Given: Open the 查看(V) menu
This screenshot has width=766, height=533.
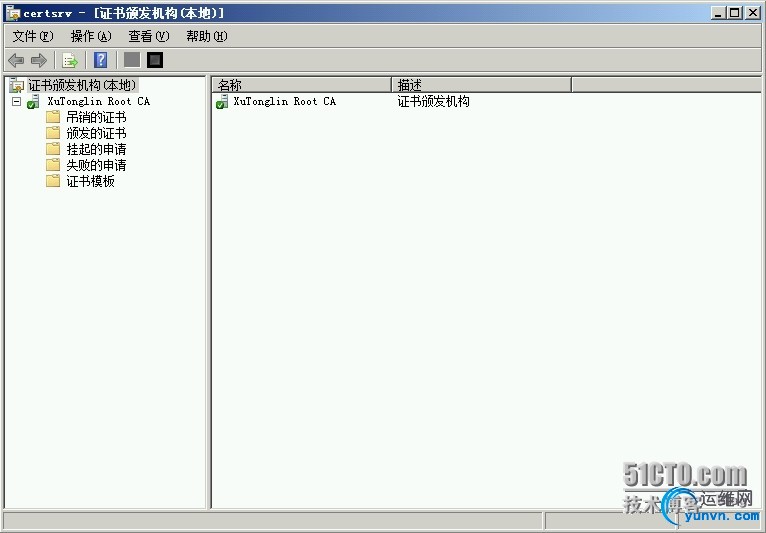Looking at the screenshot, I should (x=149, y=36).
